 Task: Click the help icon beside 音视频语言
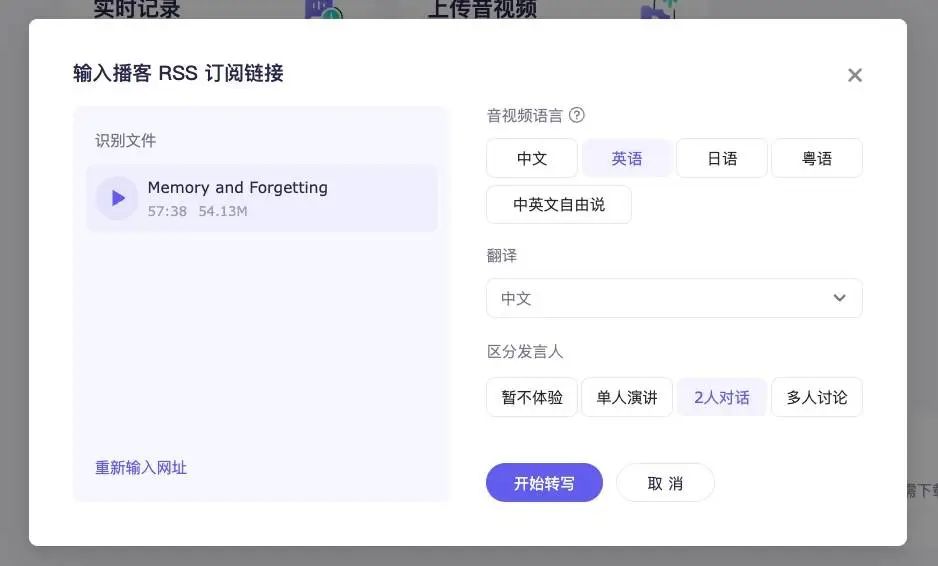click(x=577, y=115)
